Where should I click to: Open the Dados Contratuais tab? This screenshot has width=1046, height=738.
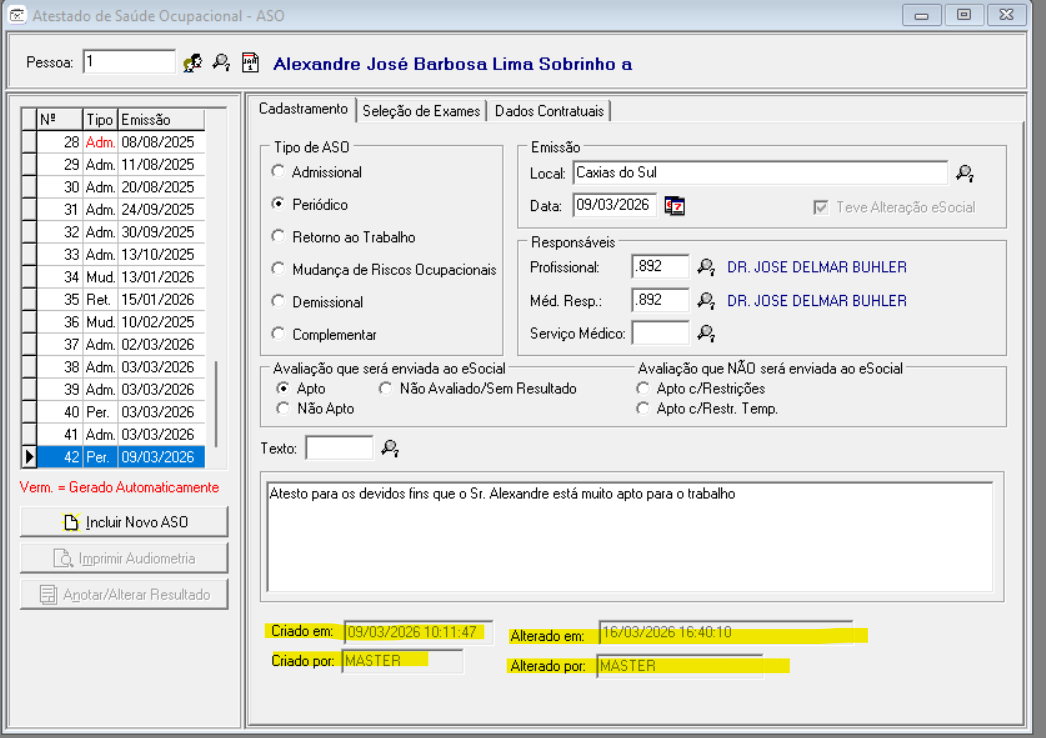point(549,111)
